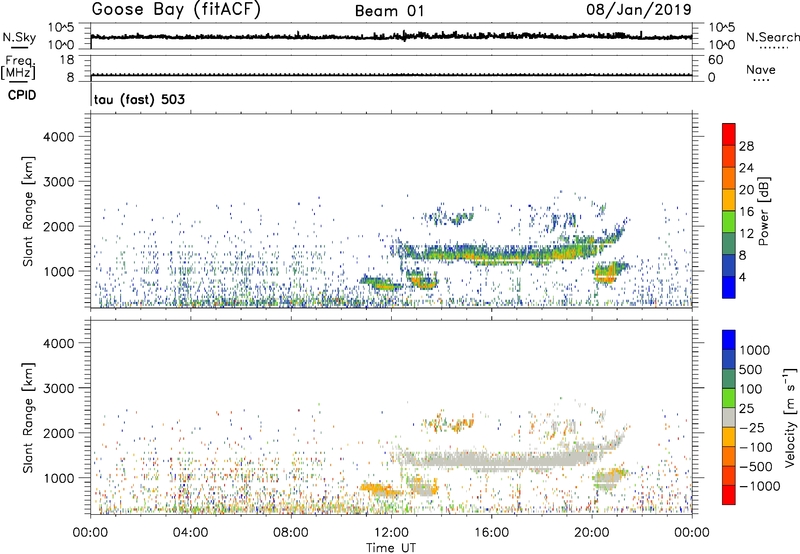Select the N.Sky legend label
This screenshot has width=800, height=554.
click(x=19, y=37)
